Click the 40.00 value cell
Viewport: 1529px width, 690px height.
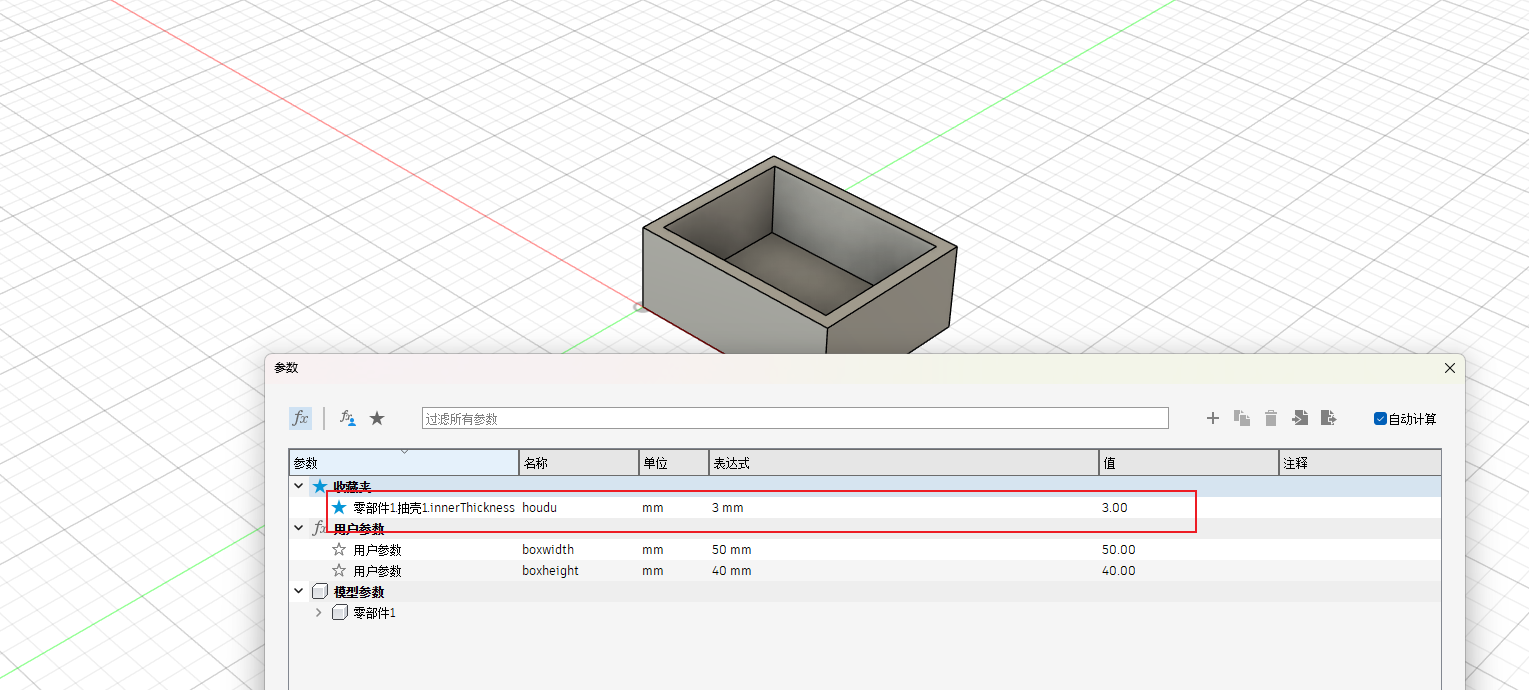[1118, 571]
